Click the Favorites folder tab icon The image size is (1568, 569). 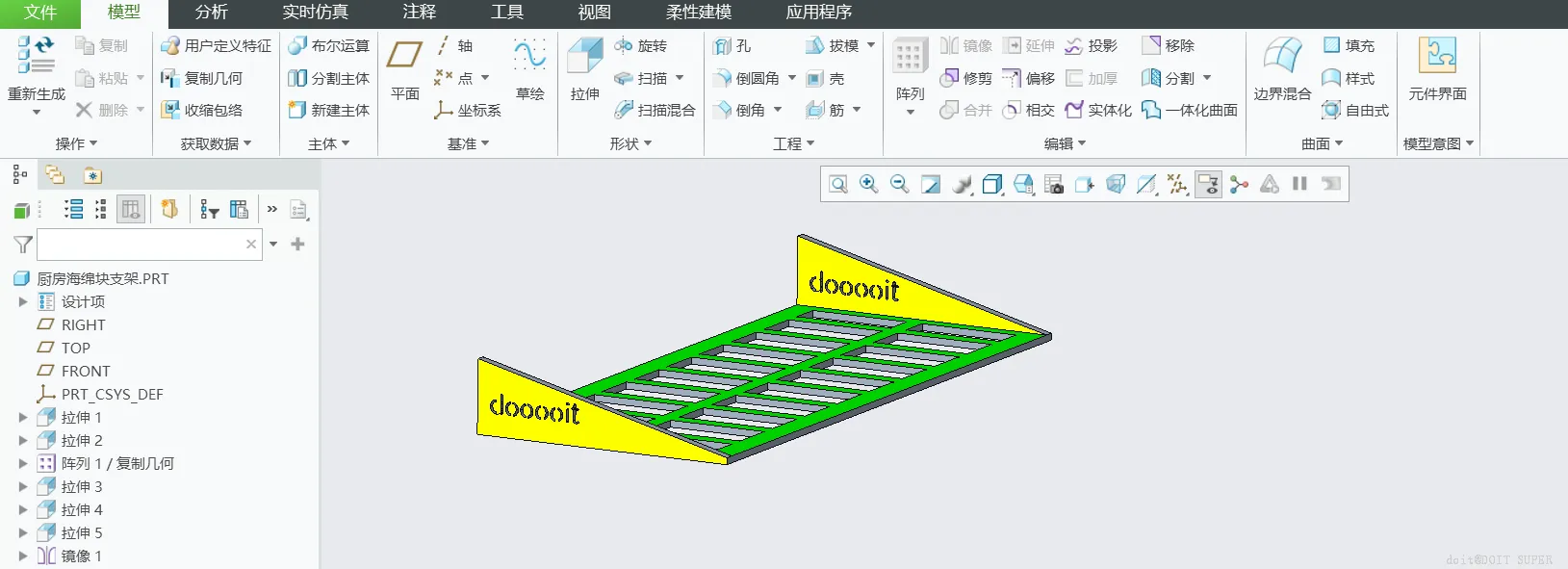click(92, 174)
